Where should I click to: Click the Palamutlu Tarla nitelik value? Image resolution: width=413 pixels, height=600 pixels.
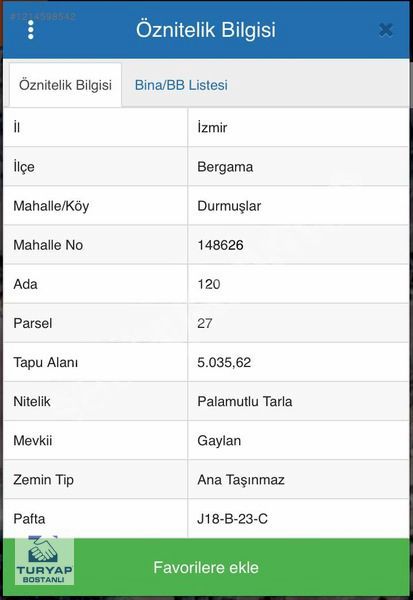point(245,401)
